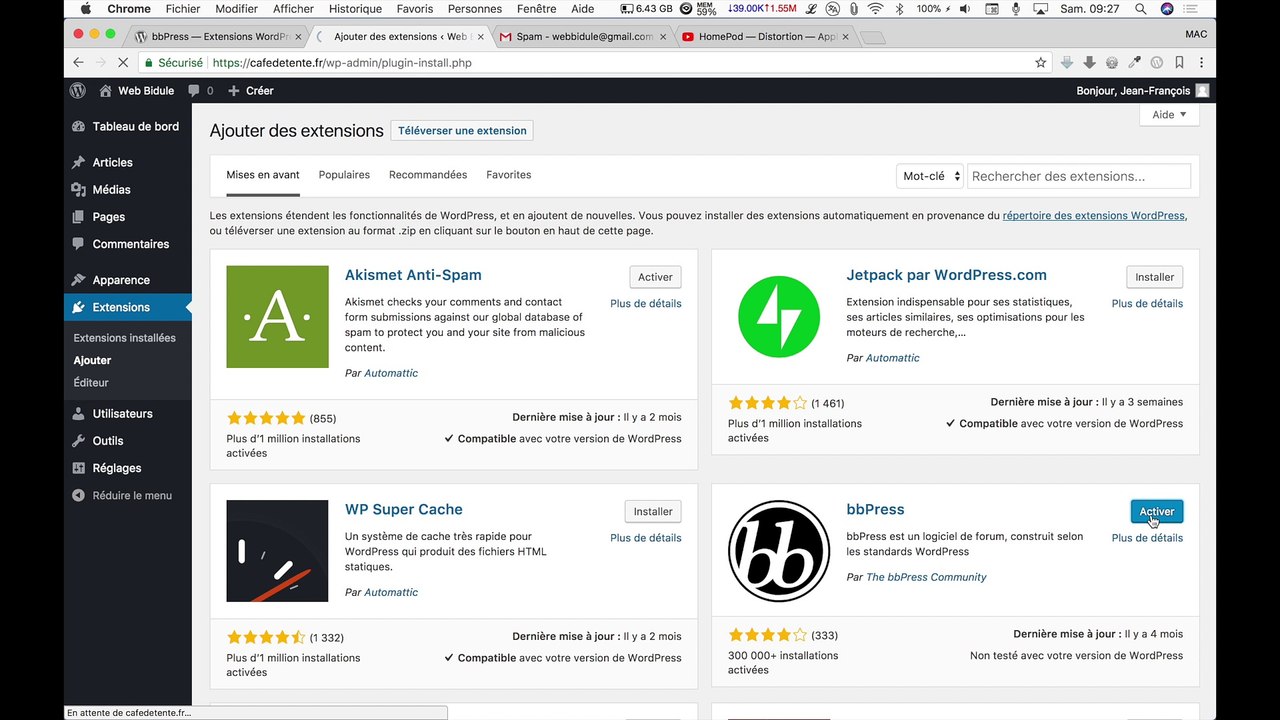Stop page loading with the X button
This screenshot has width=1280, height=720.
point(124,62)
